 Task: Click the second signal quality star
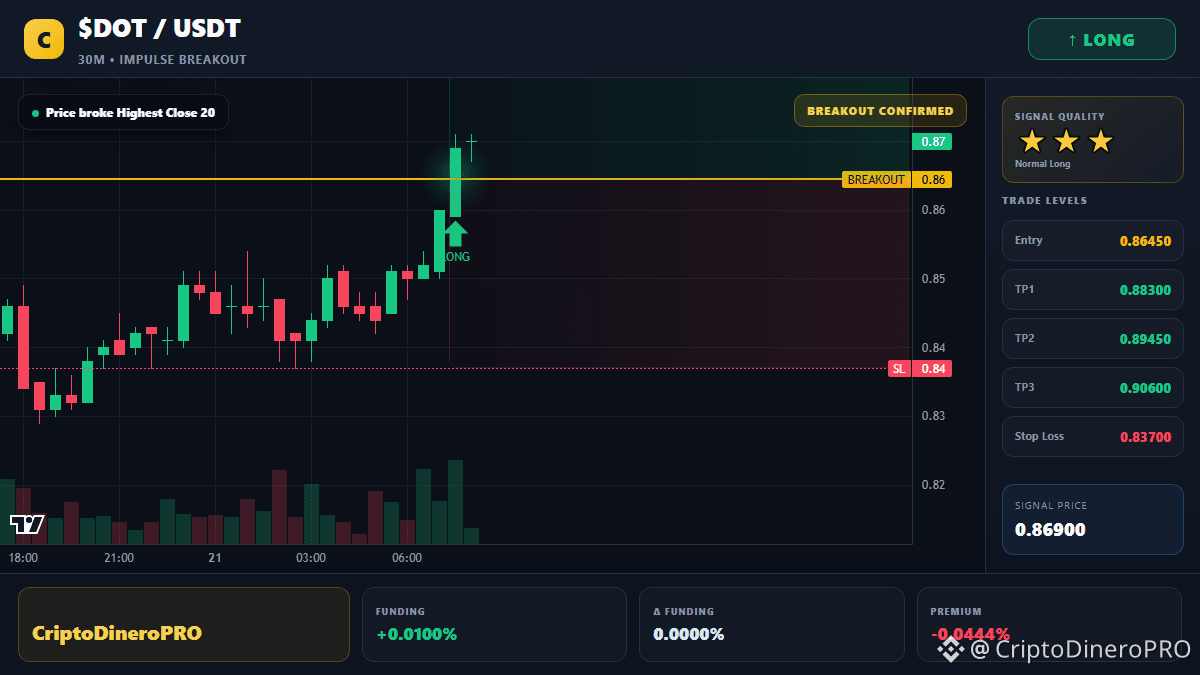(1066, 141)
